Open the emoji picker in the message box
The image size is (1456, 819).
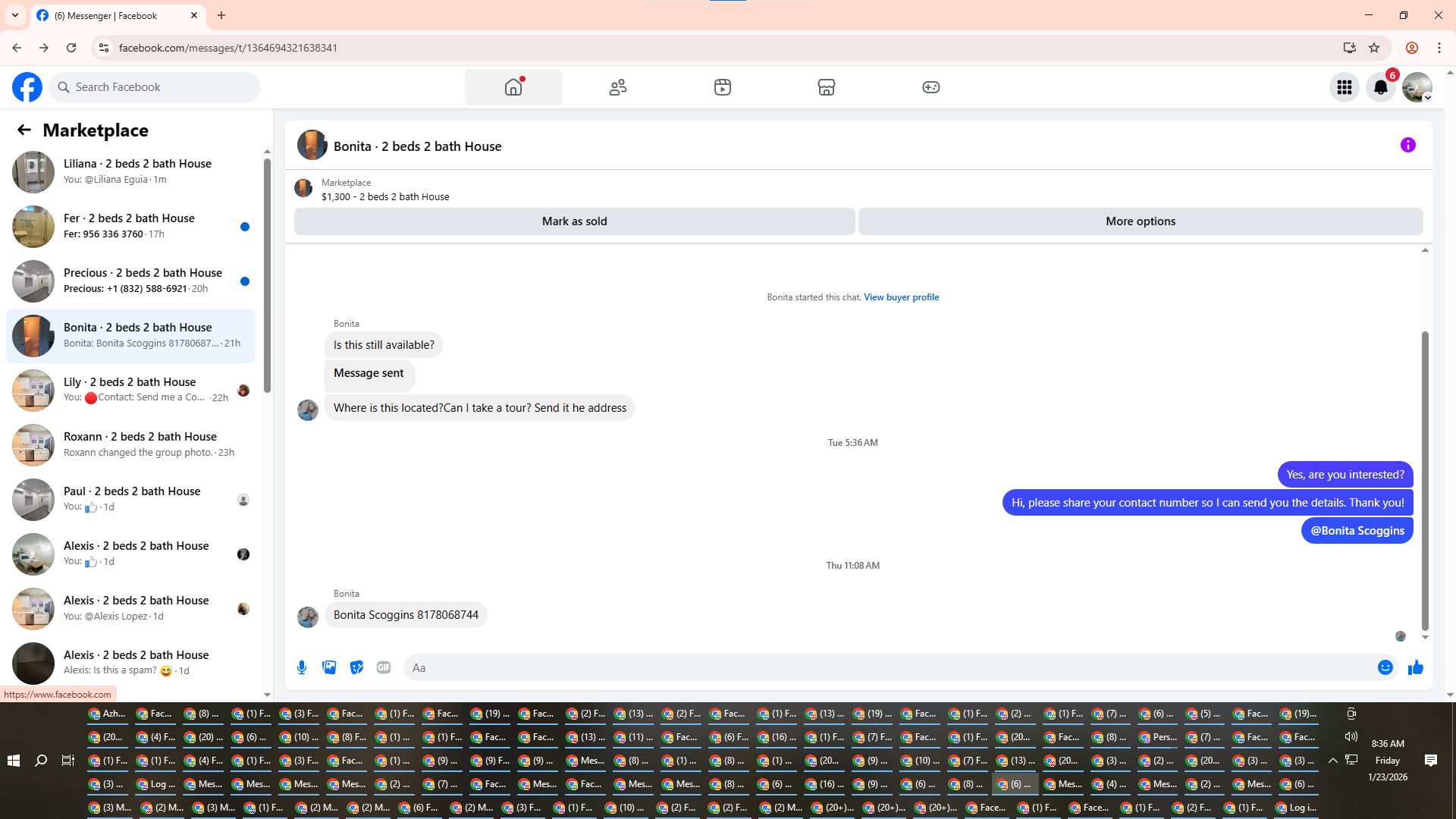[1385, 667]
